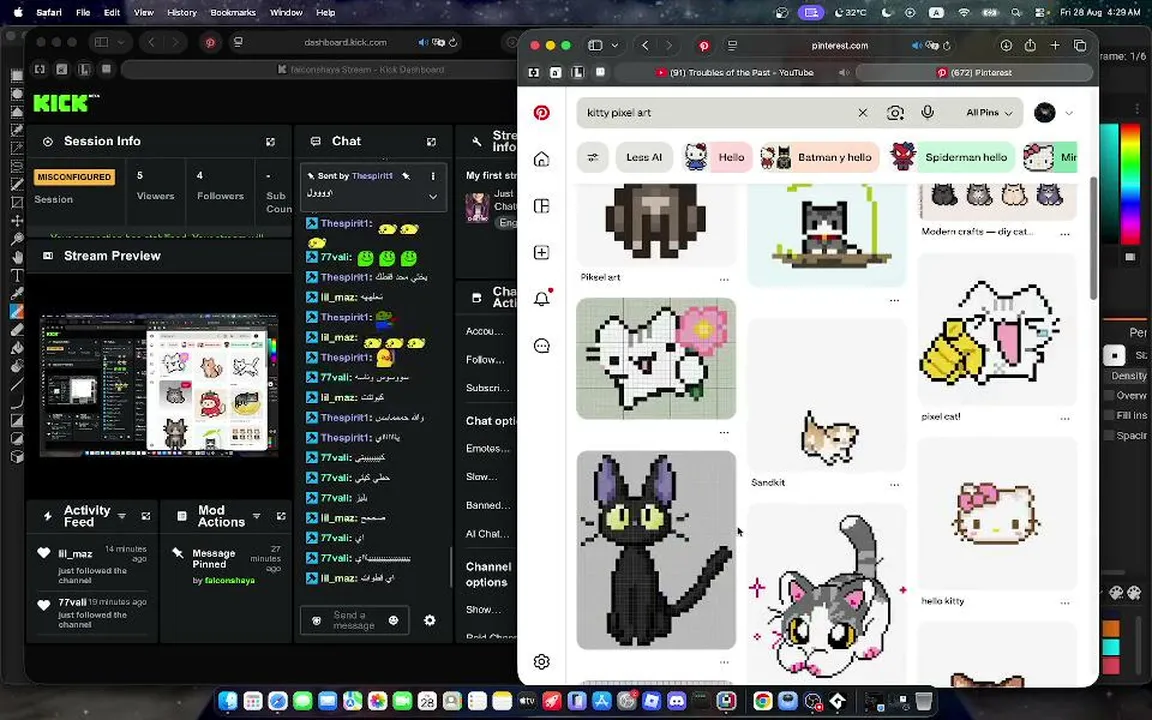Select the 'Less AI' filter chip
This screenshot has width=1152, height=720.
pyautogui.click(x=644, y=157)
